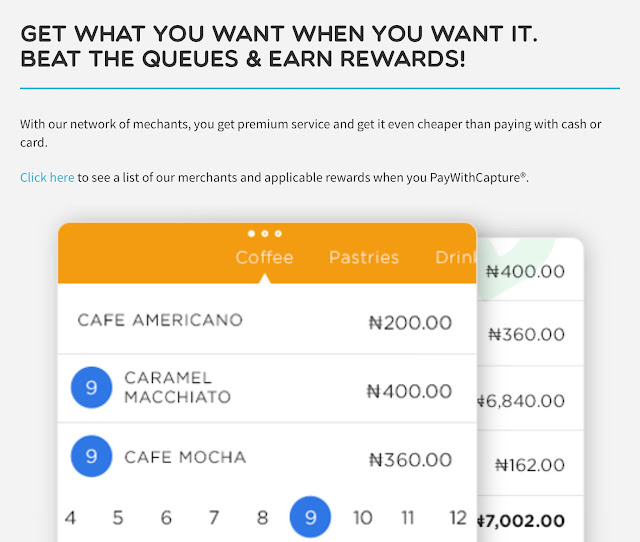The image size is (640, 542).
Task: Pick quantity 10 on the number selector
Action: pyautogui.click(x=362, y=518)
